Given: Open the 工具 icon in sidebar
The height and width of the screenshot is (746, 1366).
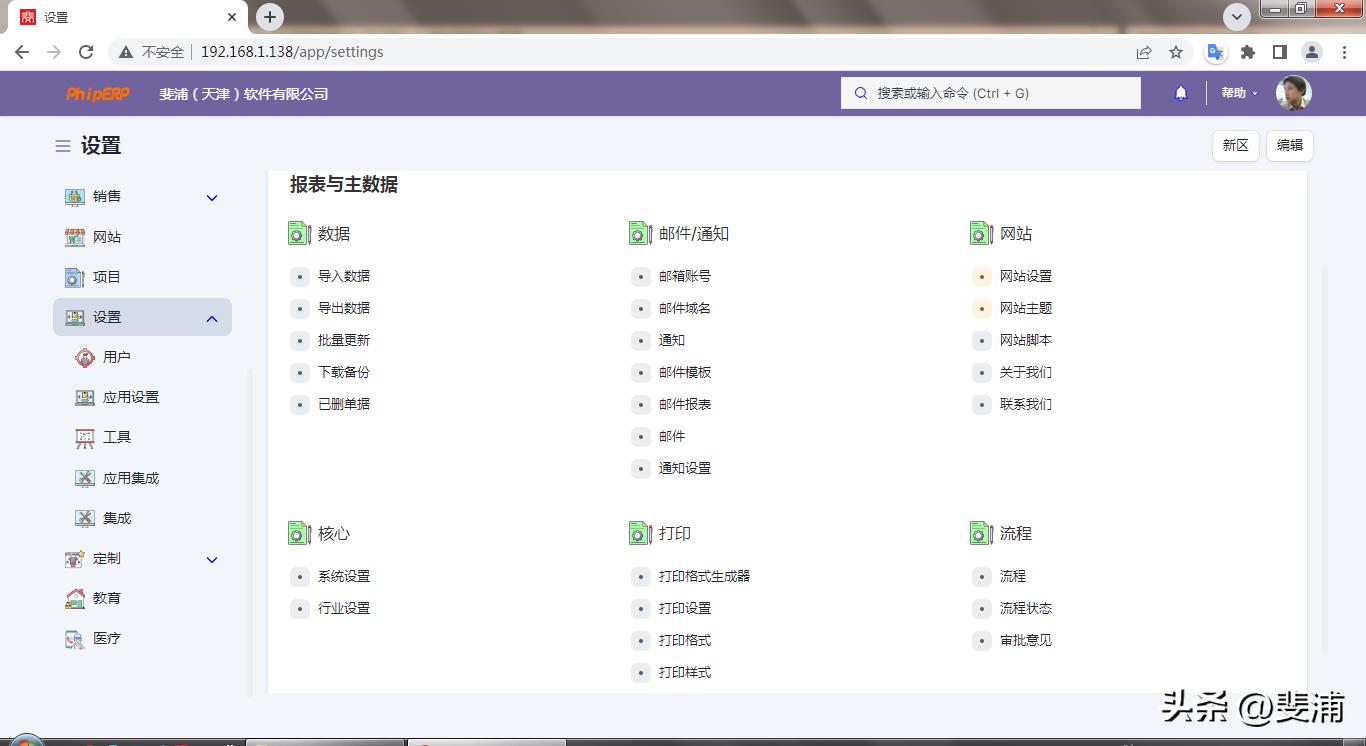Looking at the screenshot, I should (85, 437).
